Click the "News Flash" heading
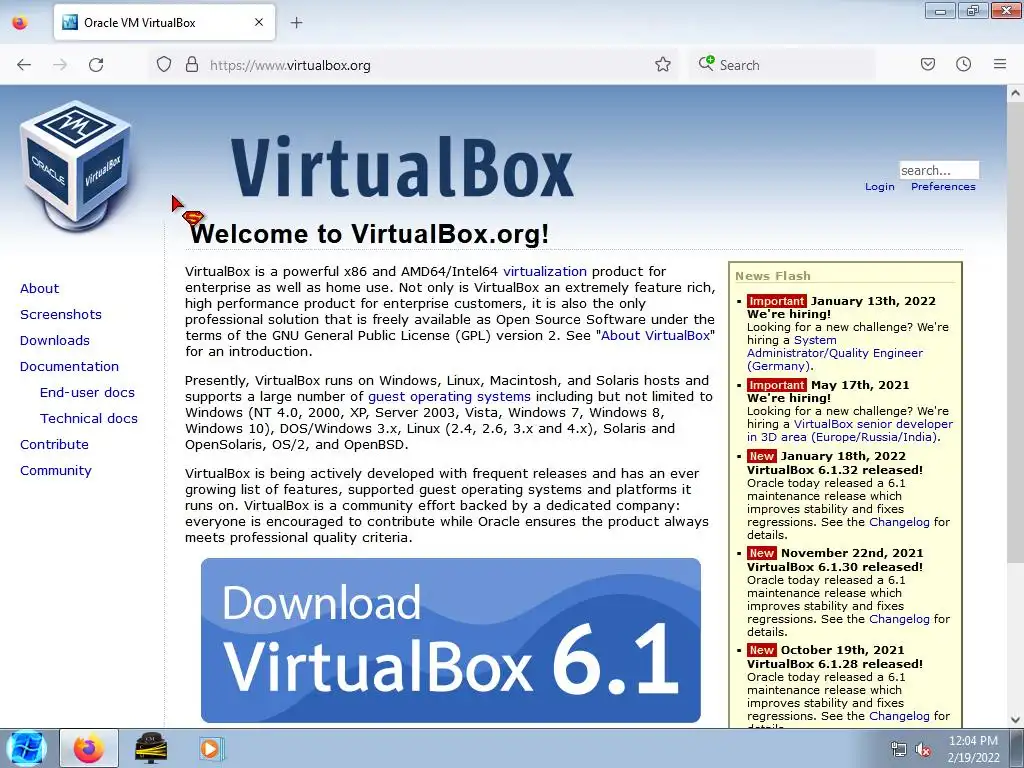Screen dimensions: 1024x768 tap(773, 276)
